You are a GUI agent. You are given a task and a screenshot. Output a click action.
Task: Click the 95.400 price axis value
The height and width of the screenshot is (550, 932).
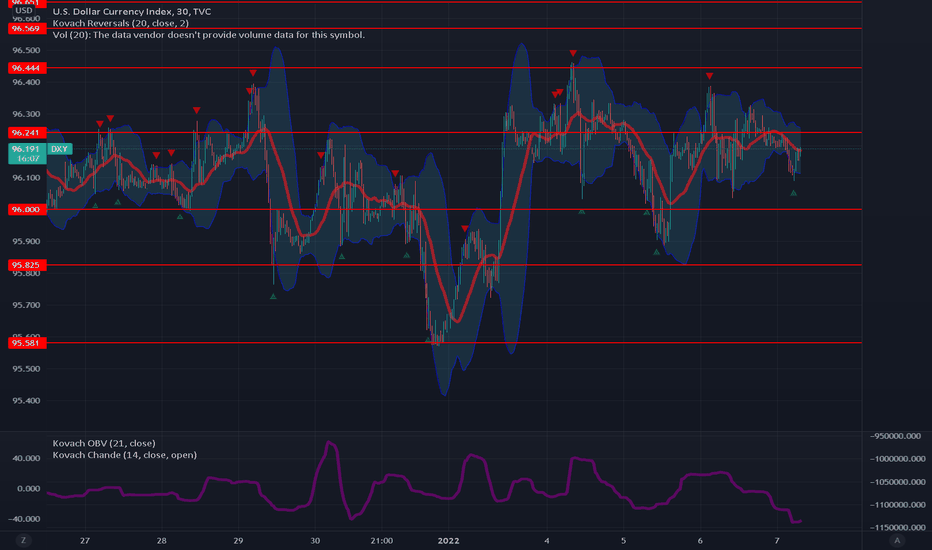(x=26, y=401)
